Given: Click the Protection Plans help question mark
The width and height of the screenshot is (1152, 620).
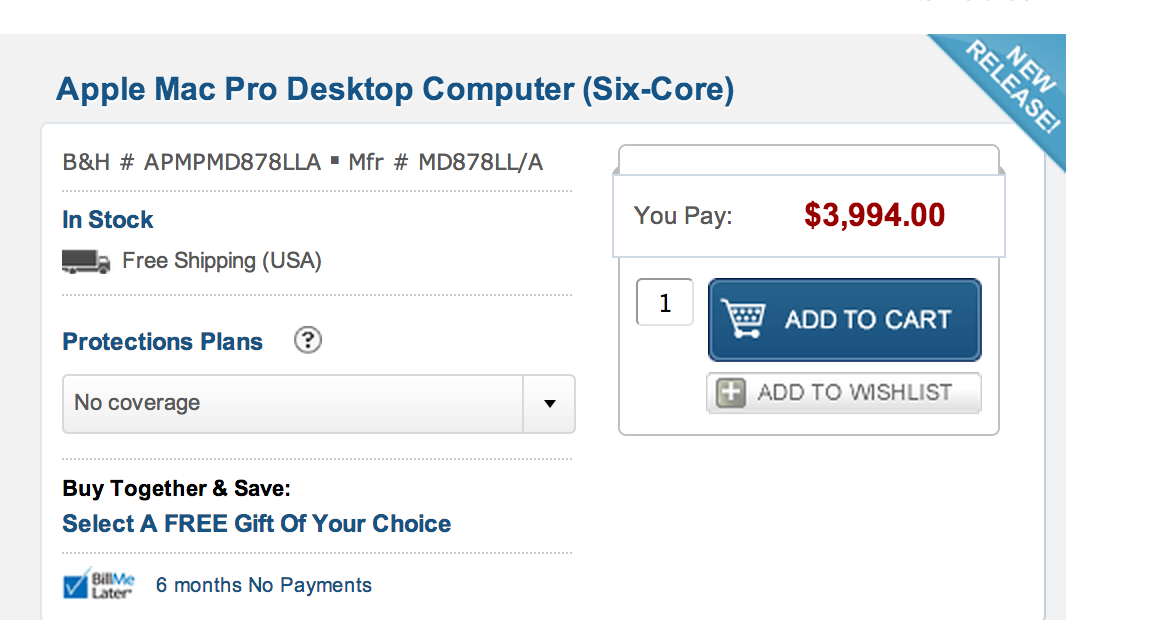Looking at the screenshot, I should click(x=308, y=341).
